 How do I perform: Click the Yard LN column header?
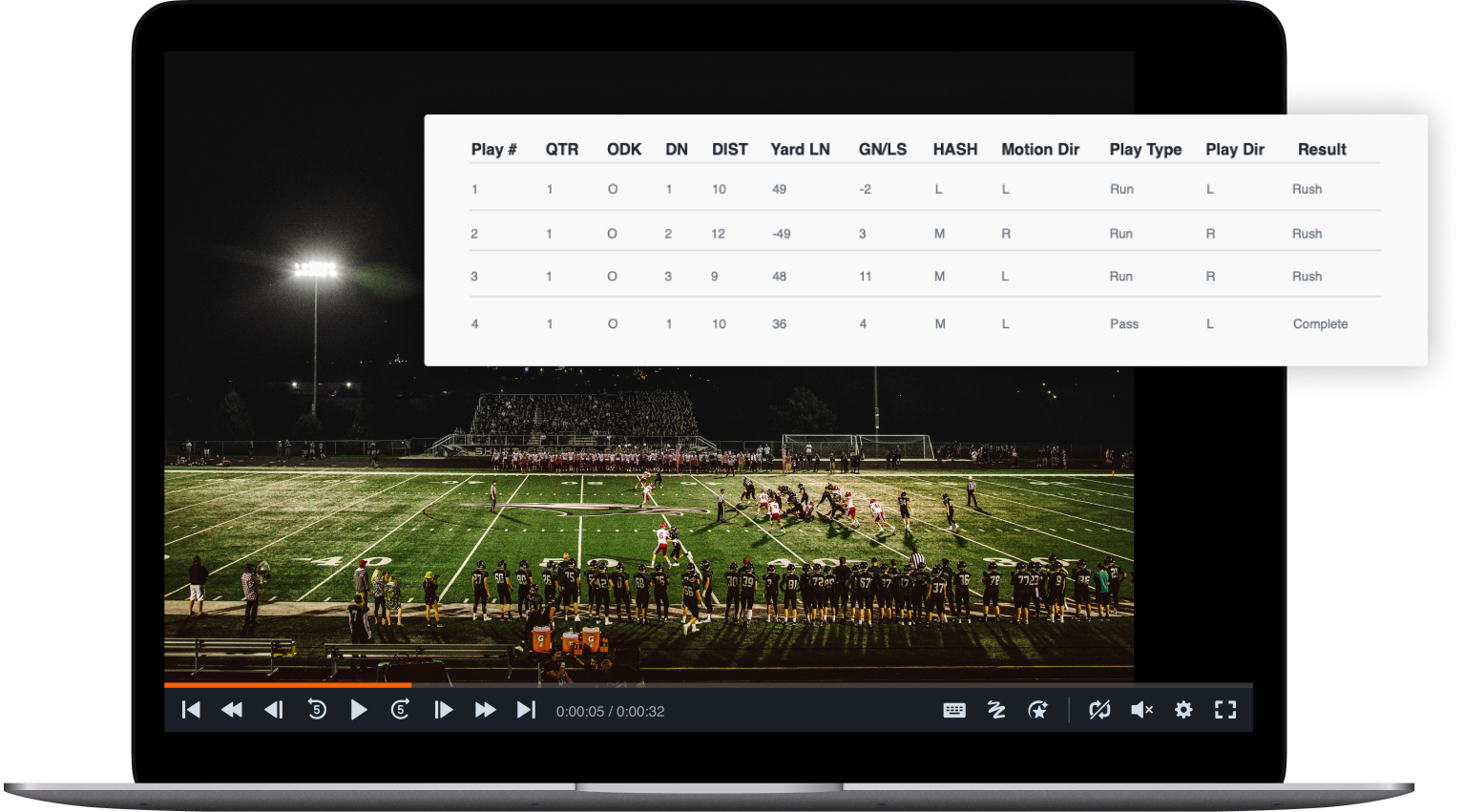tap(800, 150)
